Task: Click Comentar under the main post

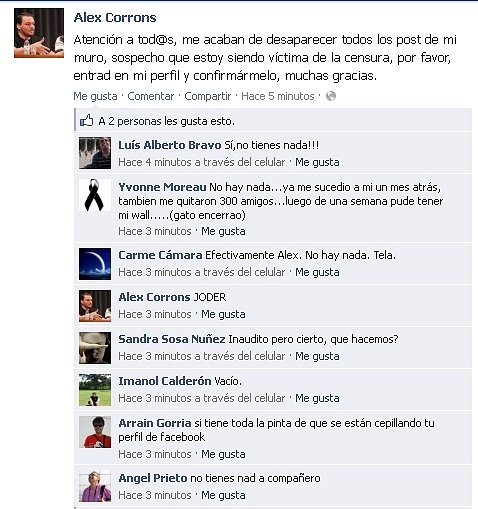Action: (151, 96)
